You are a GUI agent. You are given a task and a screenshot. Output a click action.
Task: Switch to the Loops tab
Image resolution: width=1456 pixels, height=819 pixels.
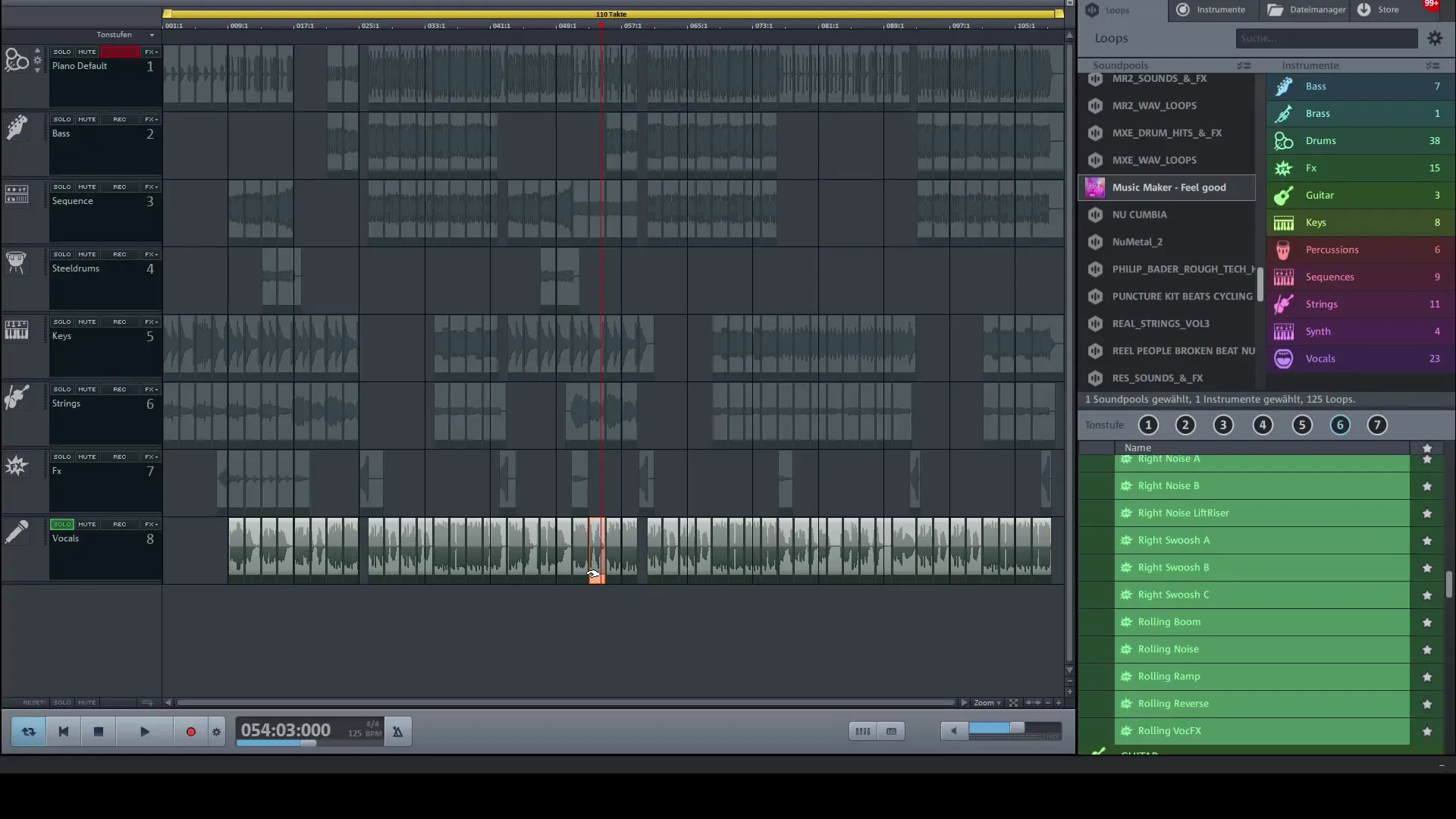tap(1121, 10)
